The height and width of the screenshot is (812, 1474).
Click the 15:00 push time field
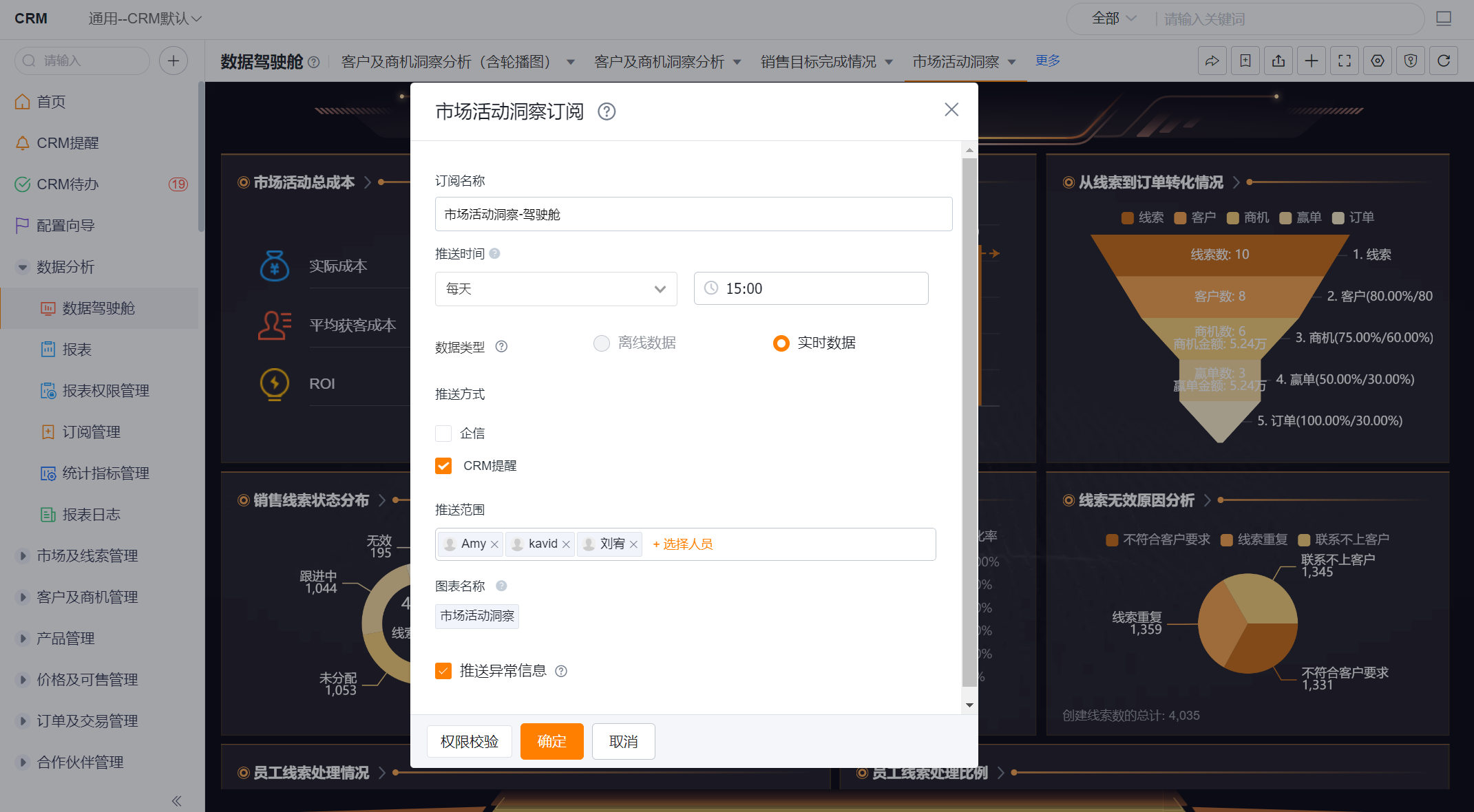click(811, 288)
